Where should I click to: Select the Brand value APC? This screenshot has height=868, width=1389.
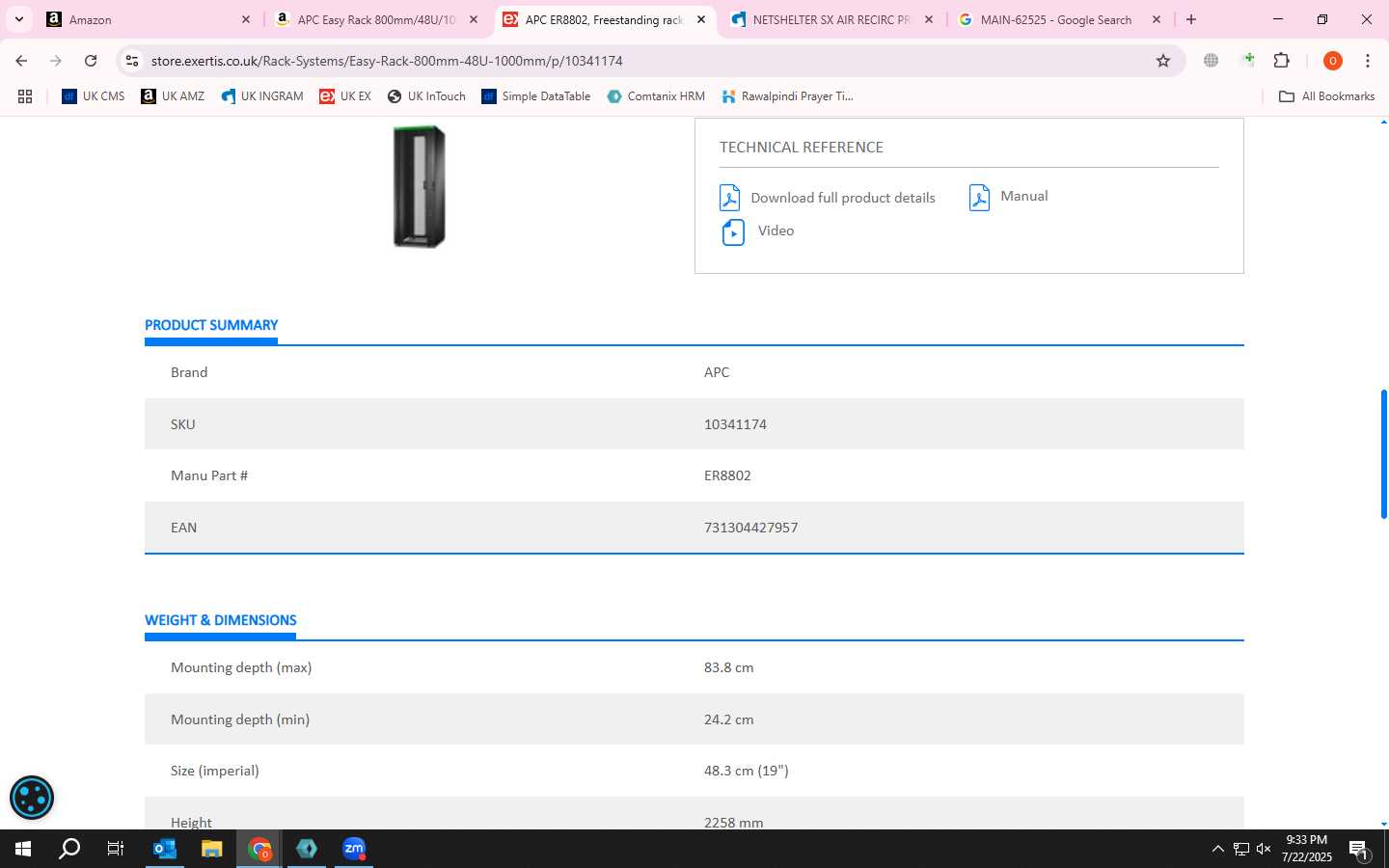click(x=717, y=372)
